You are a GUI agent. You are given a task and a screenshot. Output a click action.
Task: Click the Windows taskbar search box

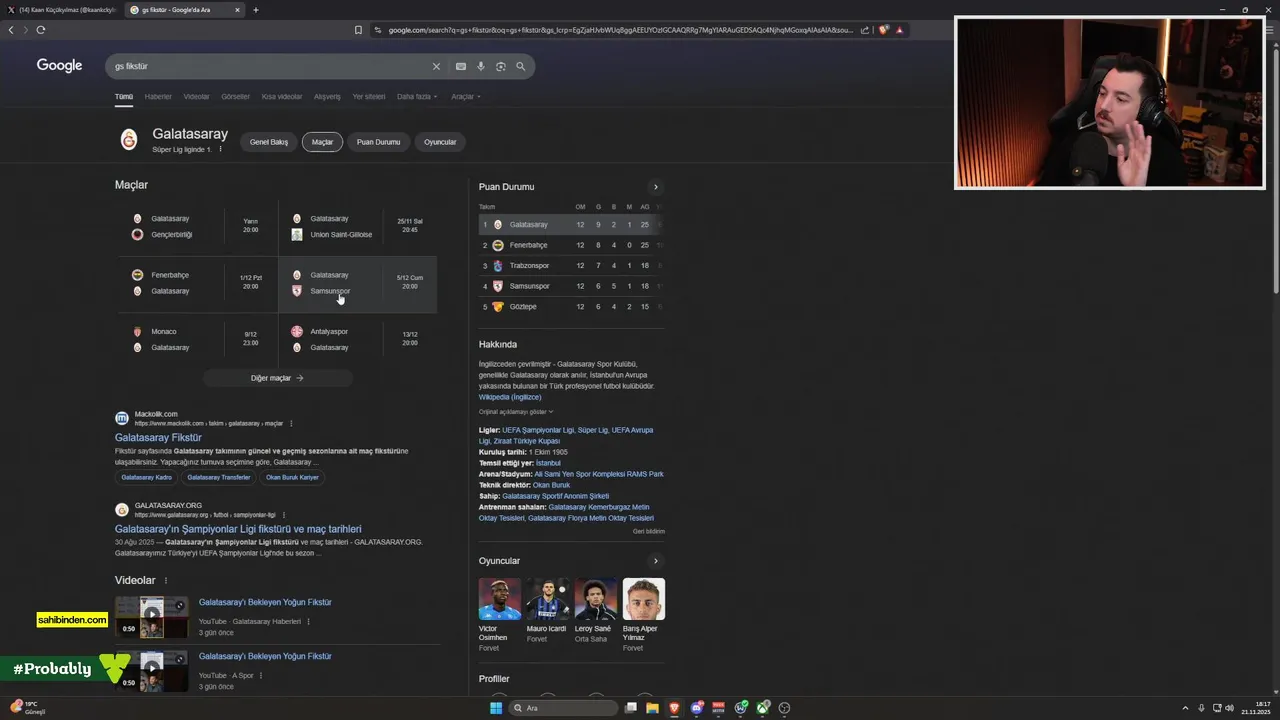point(563,708)
